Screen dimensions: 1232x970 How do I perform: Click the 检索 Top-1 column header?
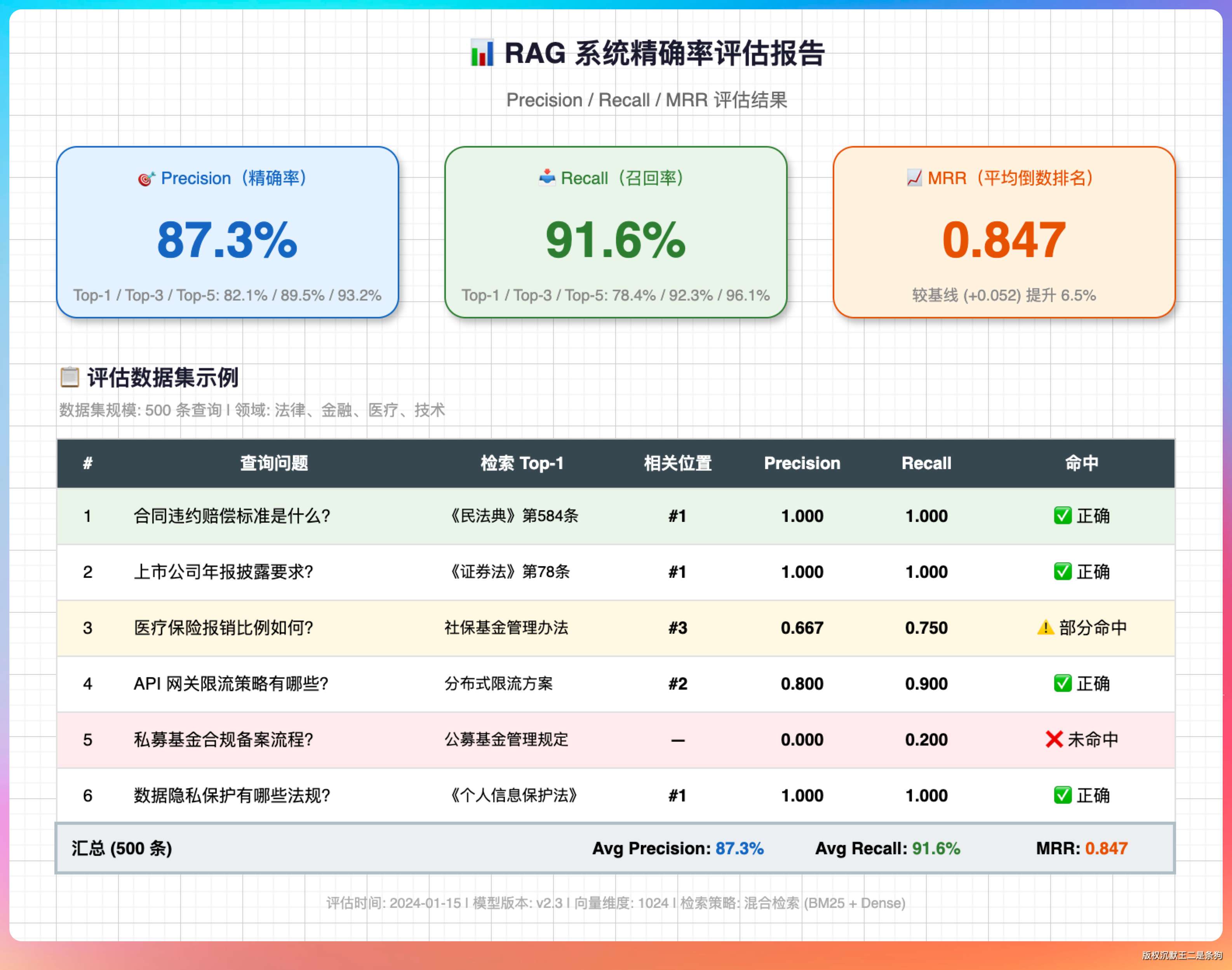click(522, 463)
